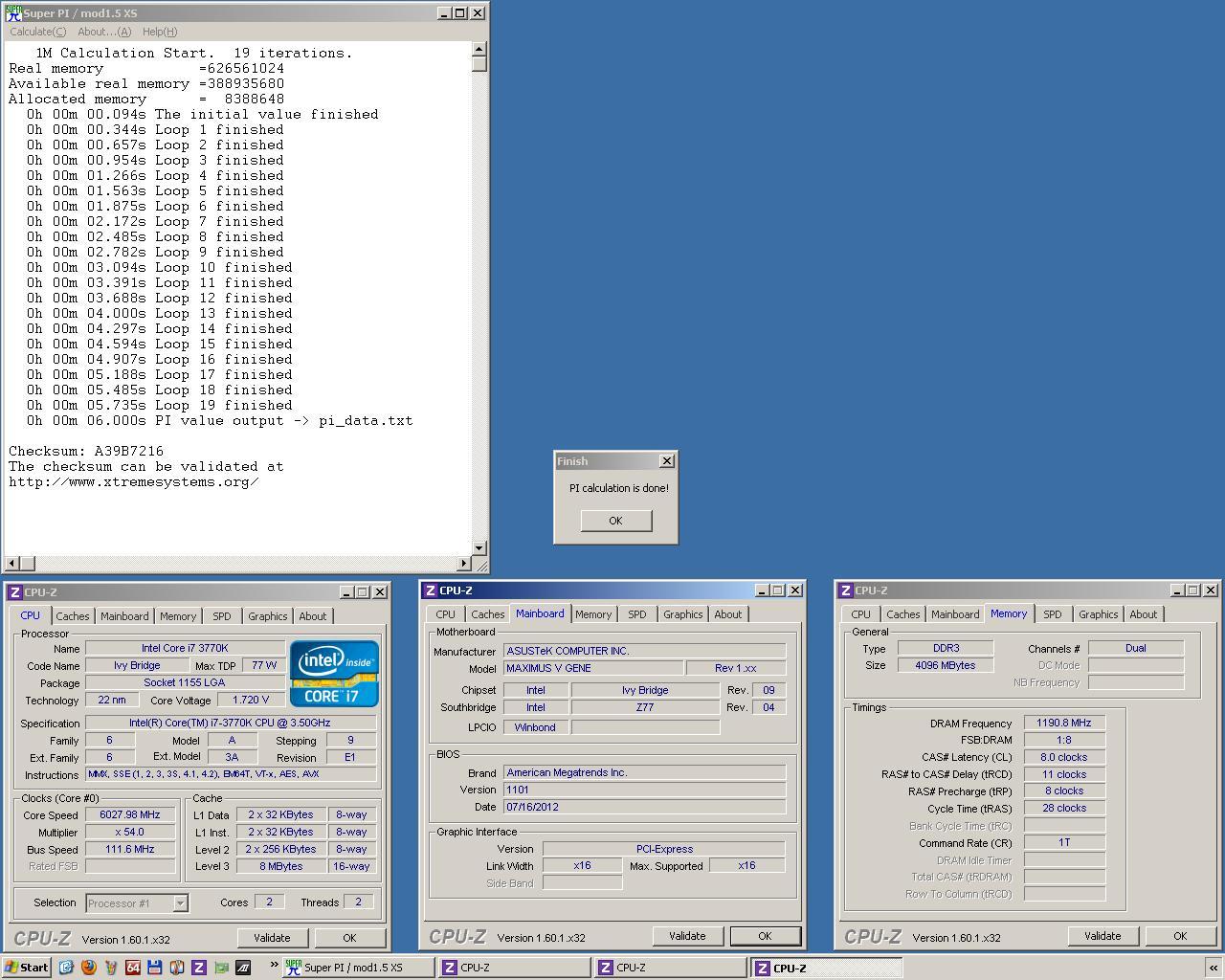Viewport: 1225px width, 980px height.
Task: Click the Super PI title bar icon
Action: point(13,13)
